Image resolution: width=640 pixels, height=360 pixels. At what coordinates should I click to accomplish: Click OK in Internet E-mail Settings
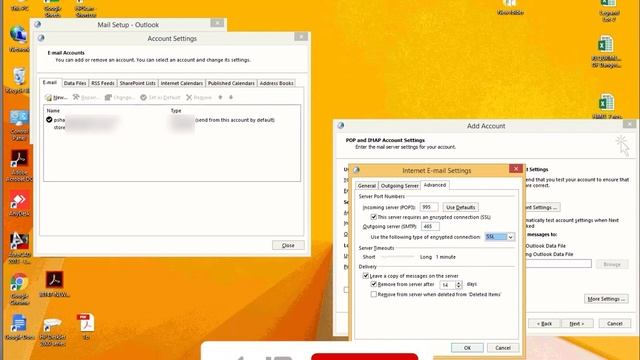point(467,348)
